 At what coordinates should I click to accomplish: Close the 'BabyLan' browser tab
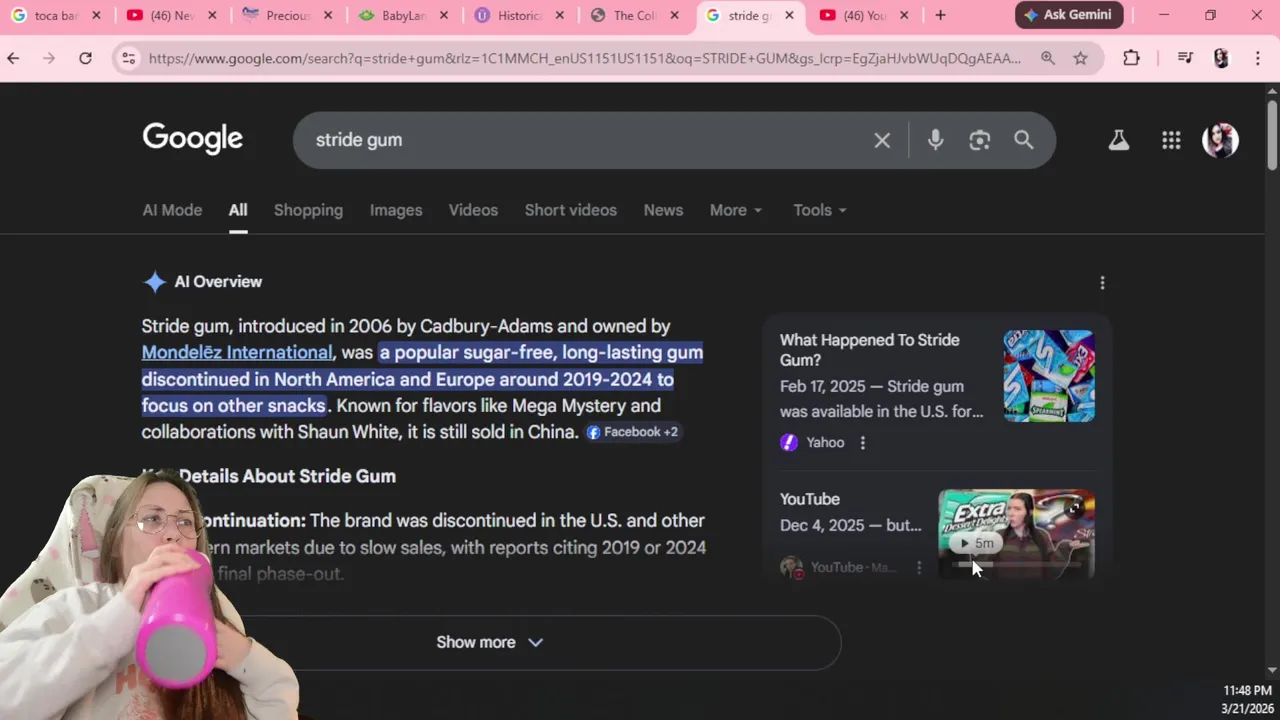point(444,15)
